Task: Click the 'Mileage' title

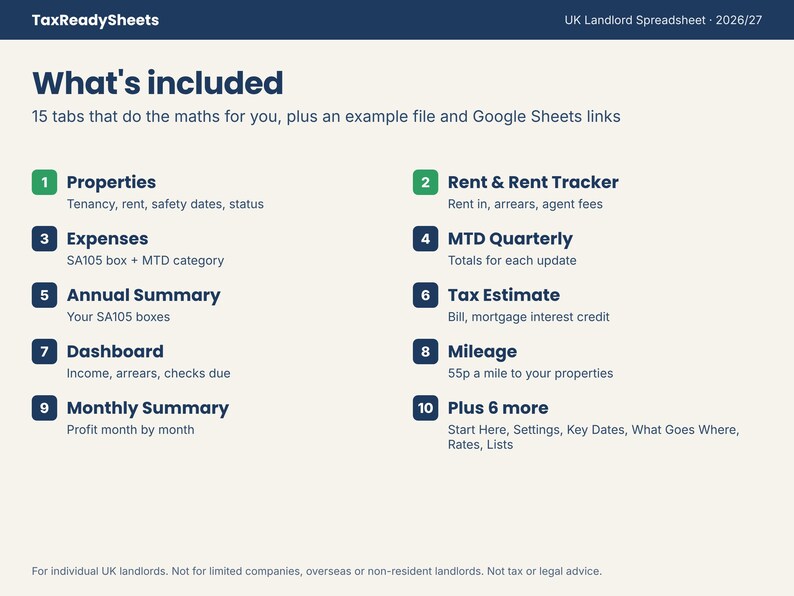Action: (483, 351)
